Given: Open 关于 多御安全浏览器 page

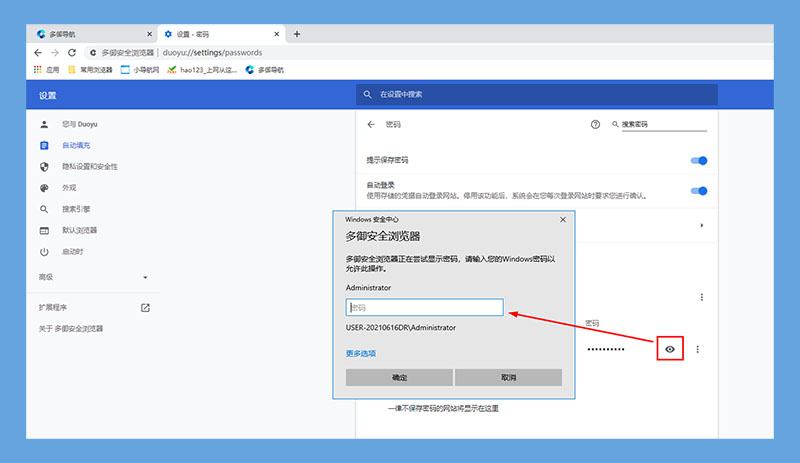Looking at the screenshot, I should click(71, 329).
